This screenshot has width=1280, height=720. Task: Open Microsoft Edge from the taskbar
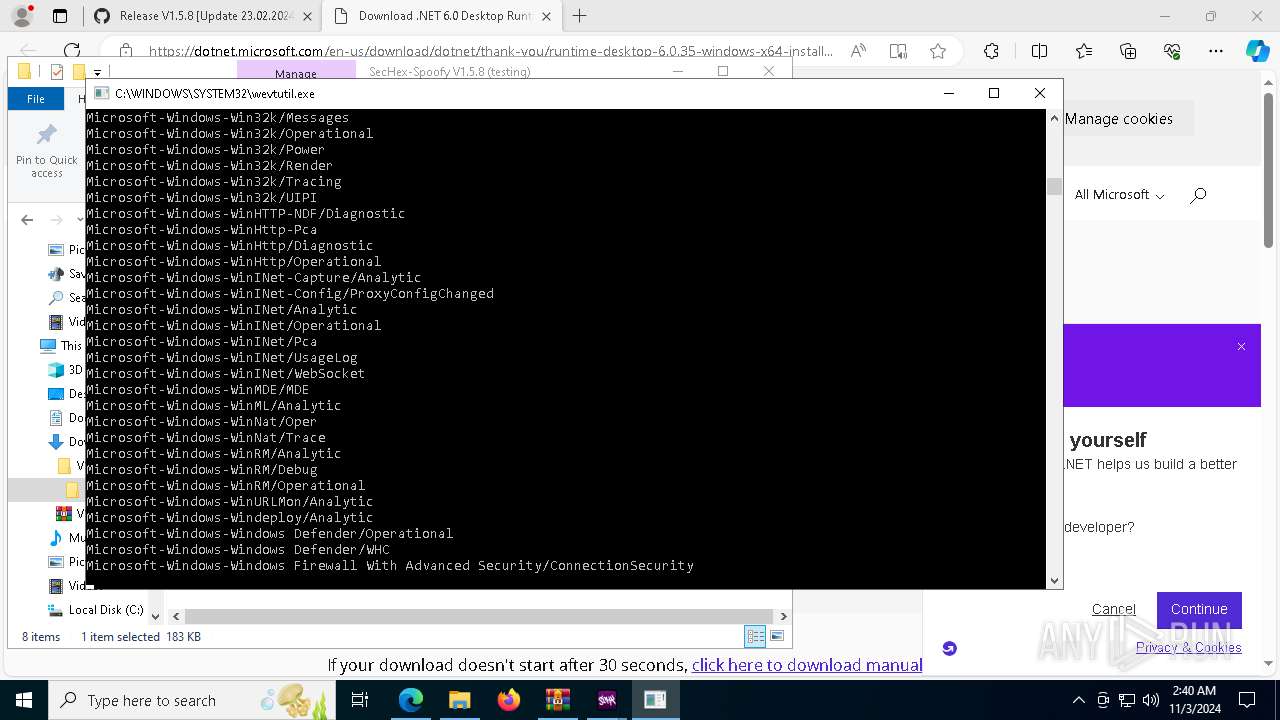[411, 700]
